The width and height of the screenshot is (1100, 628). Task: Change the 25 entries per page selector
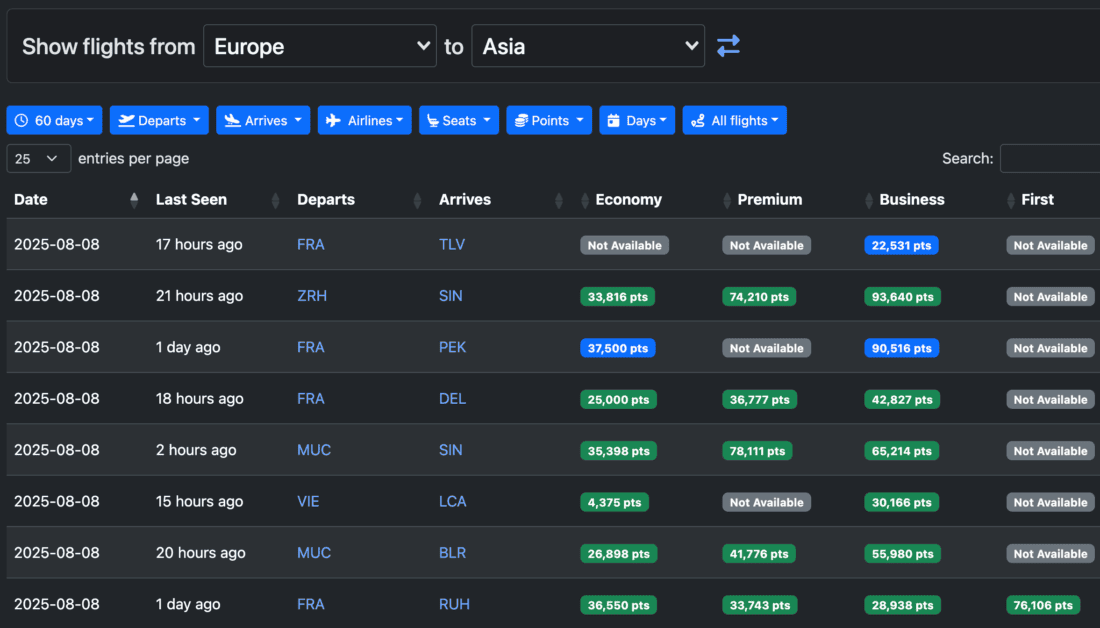coord(39,158)
